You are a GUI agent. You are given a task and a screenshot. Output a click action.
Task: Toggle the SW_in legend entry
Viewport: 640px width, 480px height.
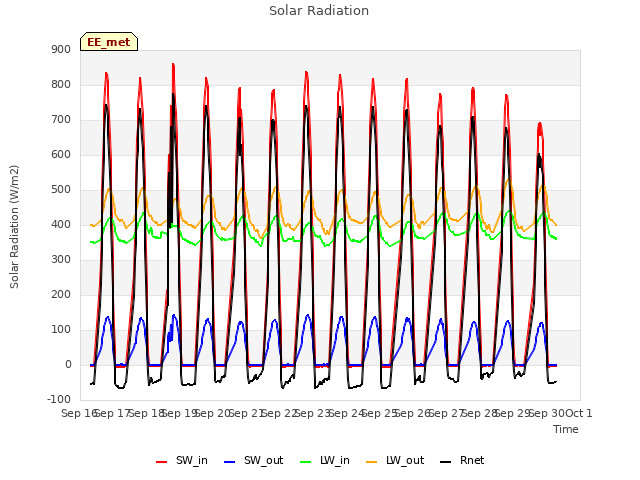[182, 460]
